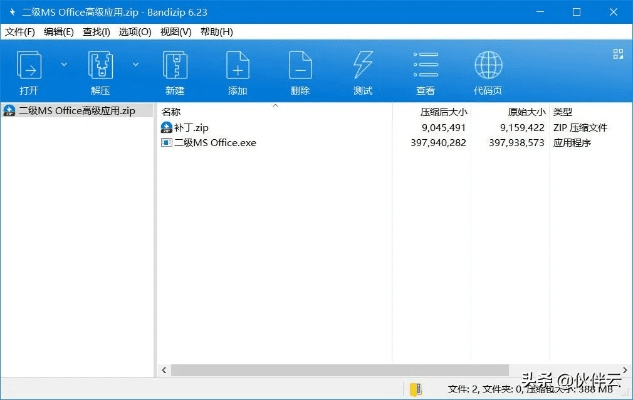Expand the dropdown arrow beside 打开
This screenshot has height=400, width=633.
pos(65,64)
